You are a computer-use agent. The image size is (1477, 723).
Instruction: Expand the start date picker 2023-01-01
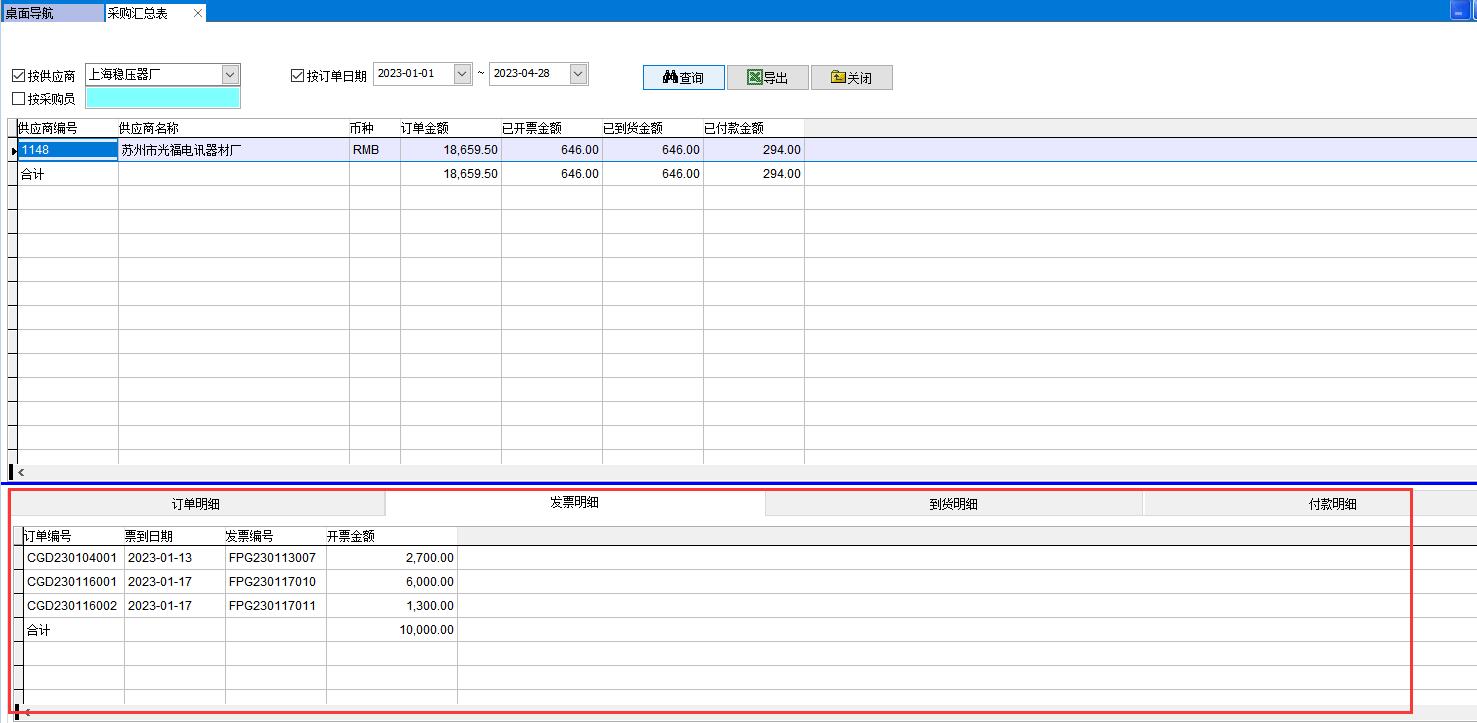[x=462, y=74]
